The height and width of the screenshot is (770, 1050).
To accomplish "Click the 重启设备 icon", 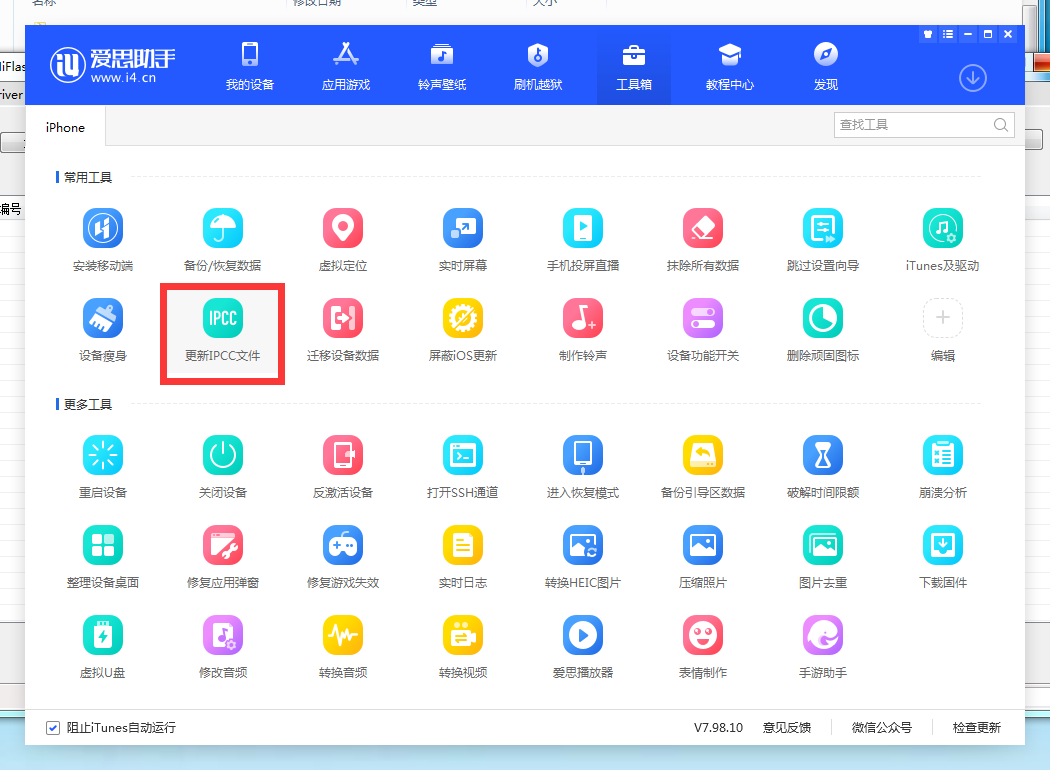I will click(102, 455).
